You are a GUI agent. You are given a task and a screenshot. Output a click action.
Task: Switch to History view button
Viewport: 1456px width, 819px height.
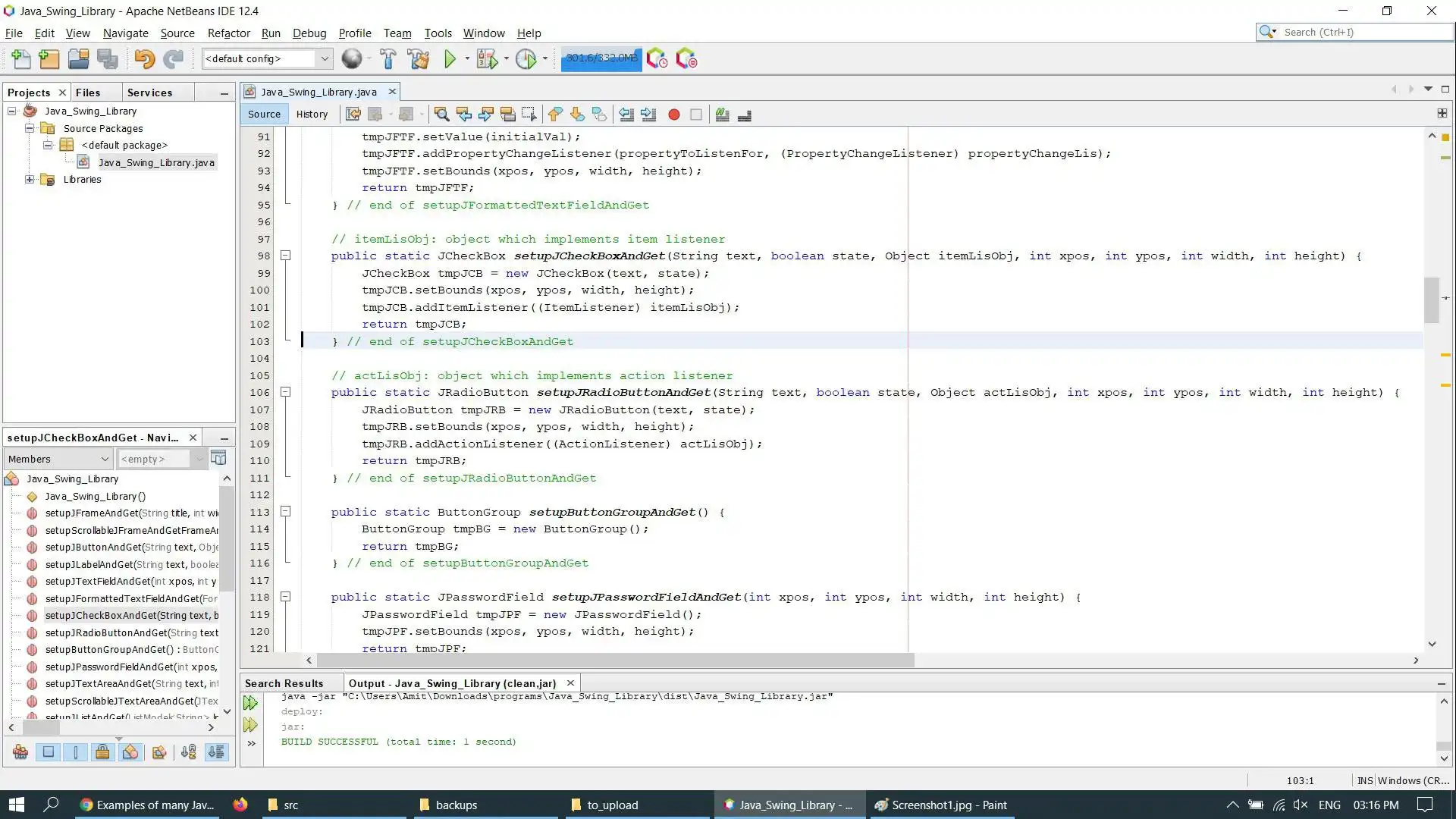312,115
